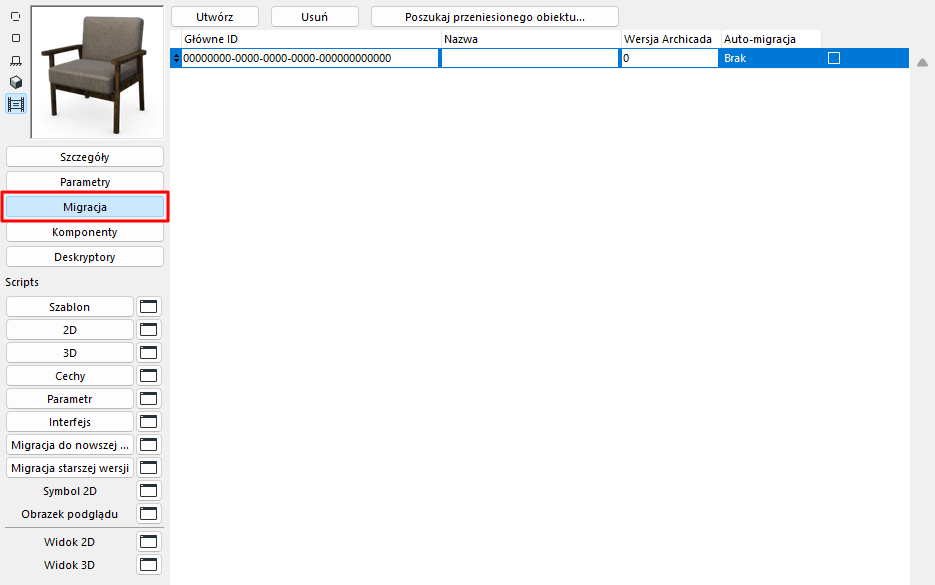Viewport: 935px width, 585px height.
Task: Switch to the Komponenty section
Action: tap(84, 231)
